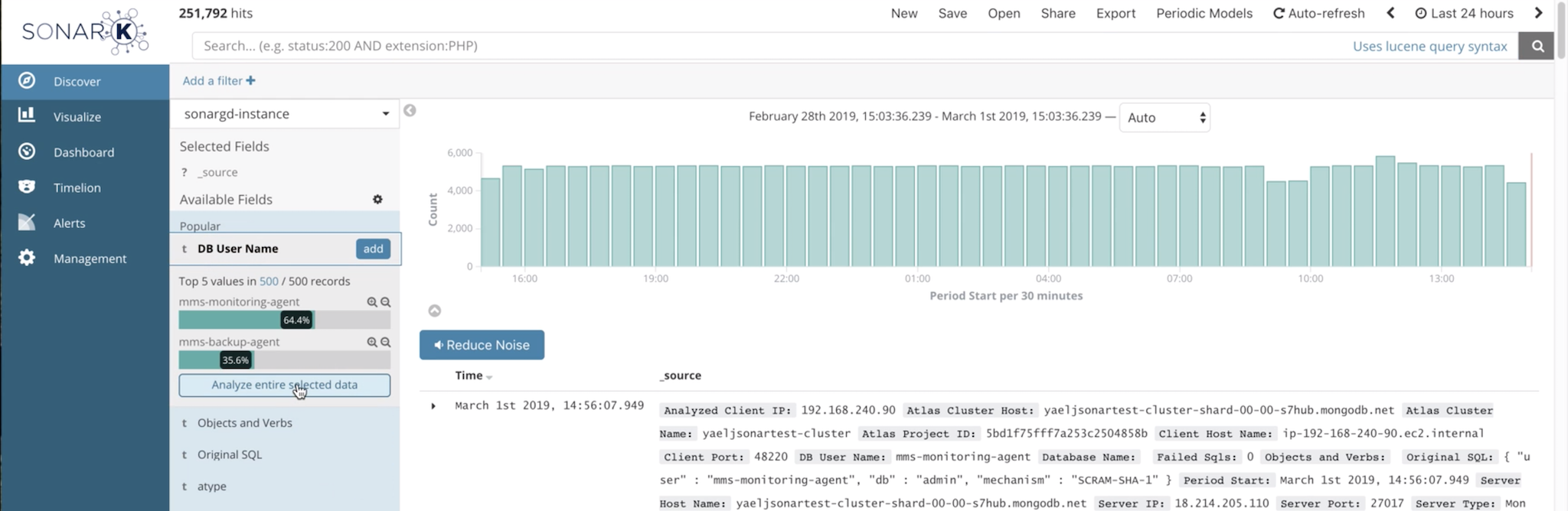The width and height of the screenshot is (1568, 511).
Task: Open Available Fields settings gear
Action: [377, 199]
